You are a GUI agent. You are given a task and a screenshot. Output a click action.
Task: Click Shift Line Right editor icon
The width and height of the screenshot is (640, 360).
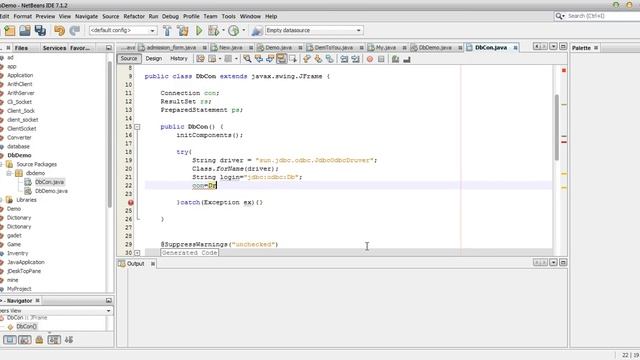coord(356,59)
